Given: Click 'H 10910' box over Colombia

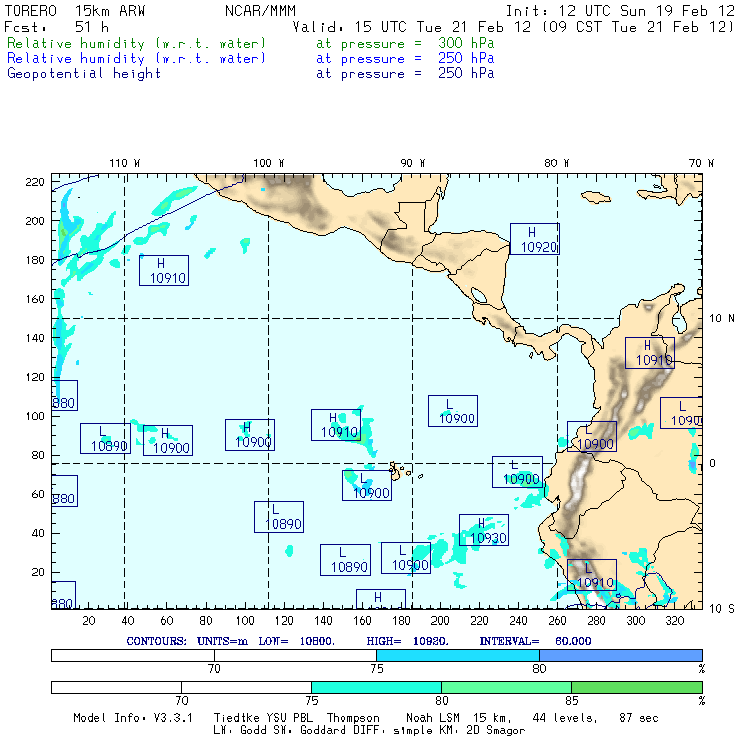Looking at the screenshot, I should point(650,353).
